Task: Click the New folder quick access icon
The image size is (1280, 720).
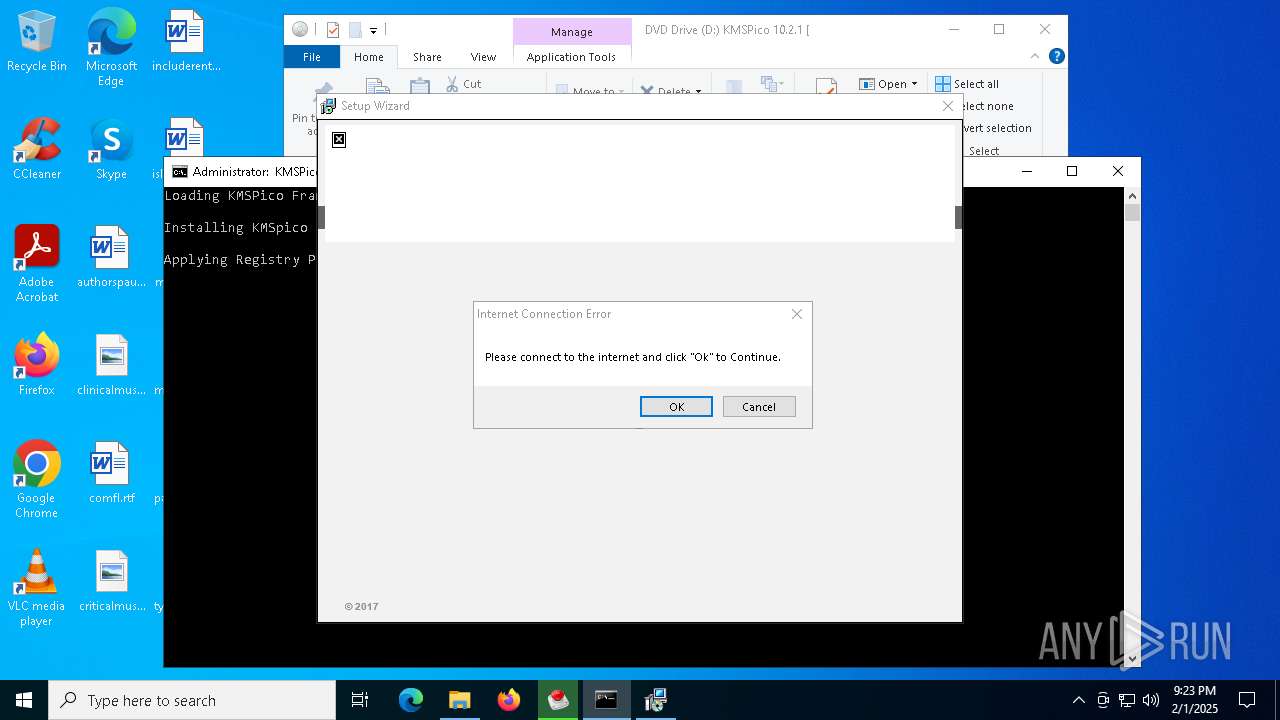Action: pos(355,30)
